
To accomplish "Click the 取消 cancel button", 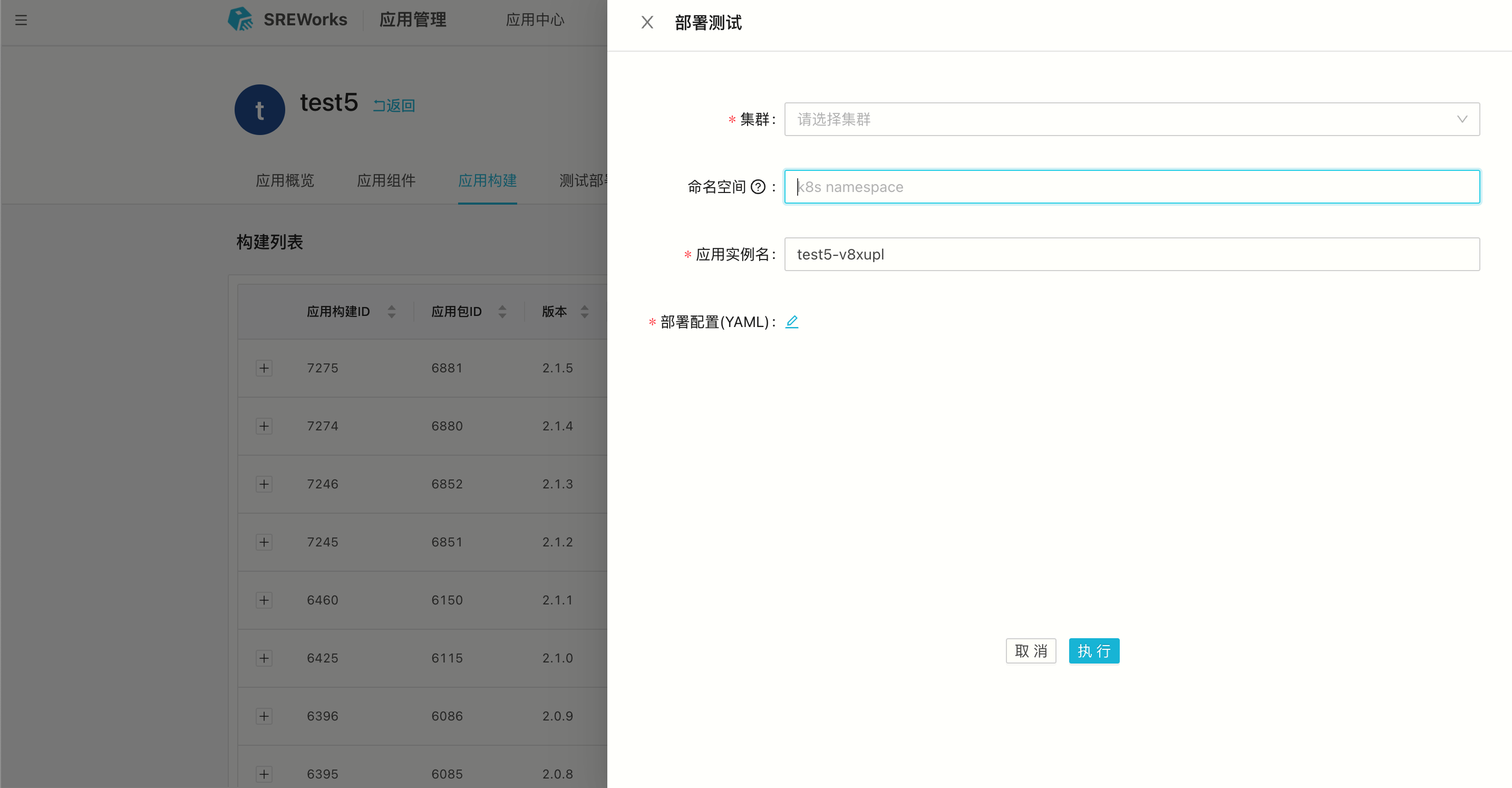I will pos(1030,650).
